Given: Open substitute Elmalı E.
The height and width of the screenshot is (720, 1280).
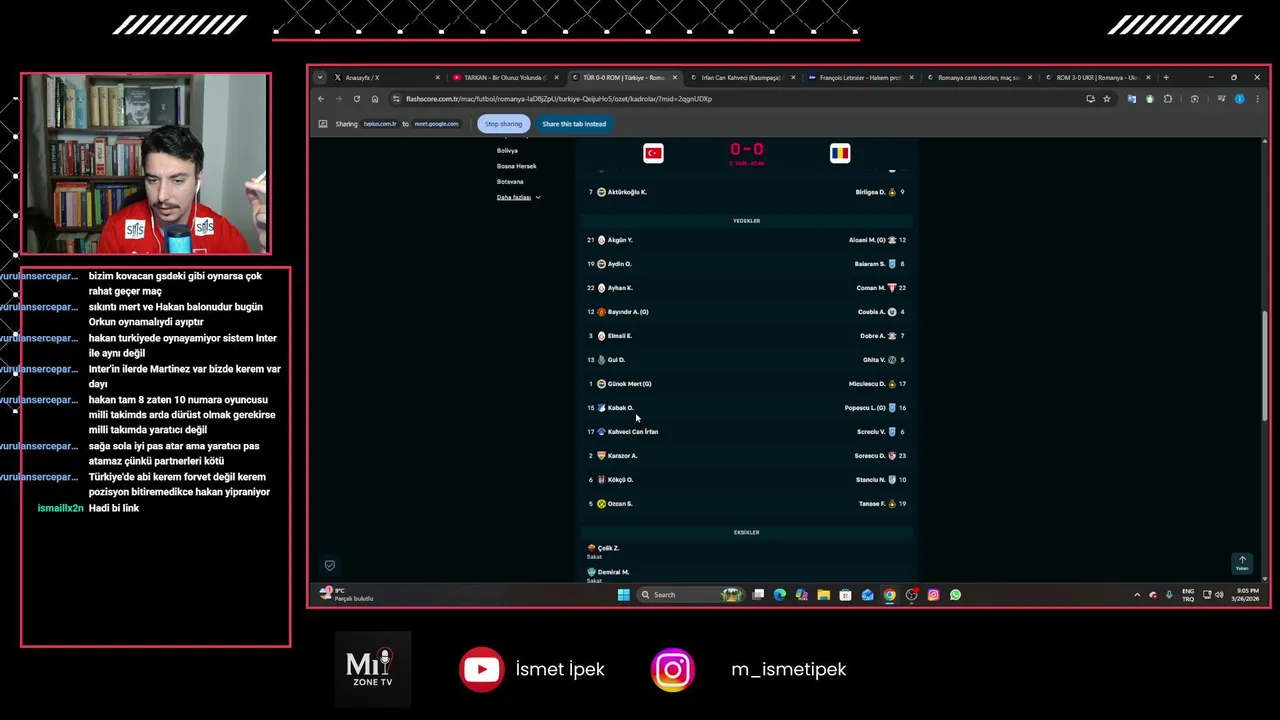Looking at the screenshot, I should [619, 336].
